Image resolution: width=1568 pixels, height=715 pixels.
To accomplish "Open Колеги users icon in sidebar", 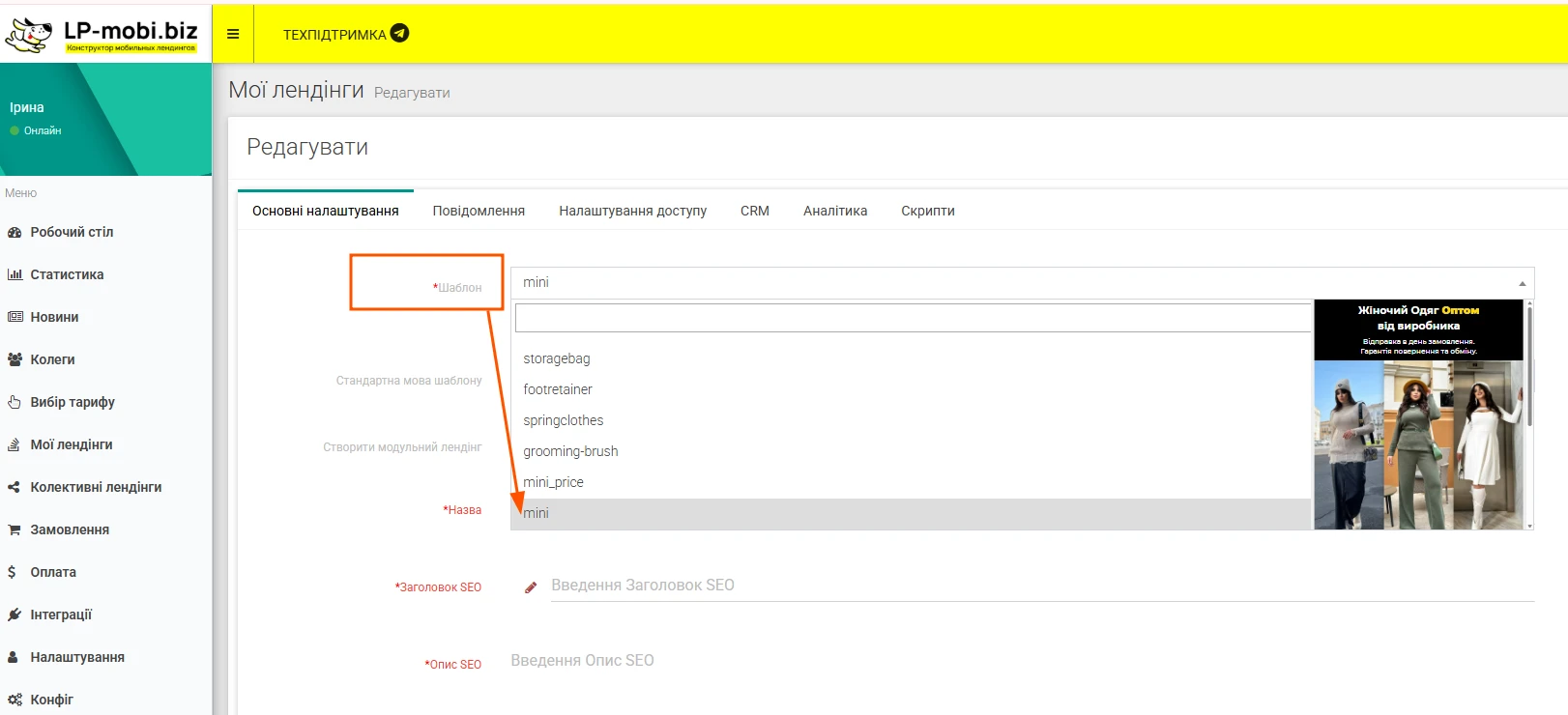I will pyautogui.click(x=15, y=359).
